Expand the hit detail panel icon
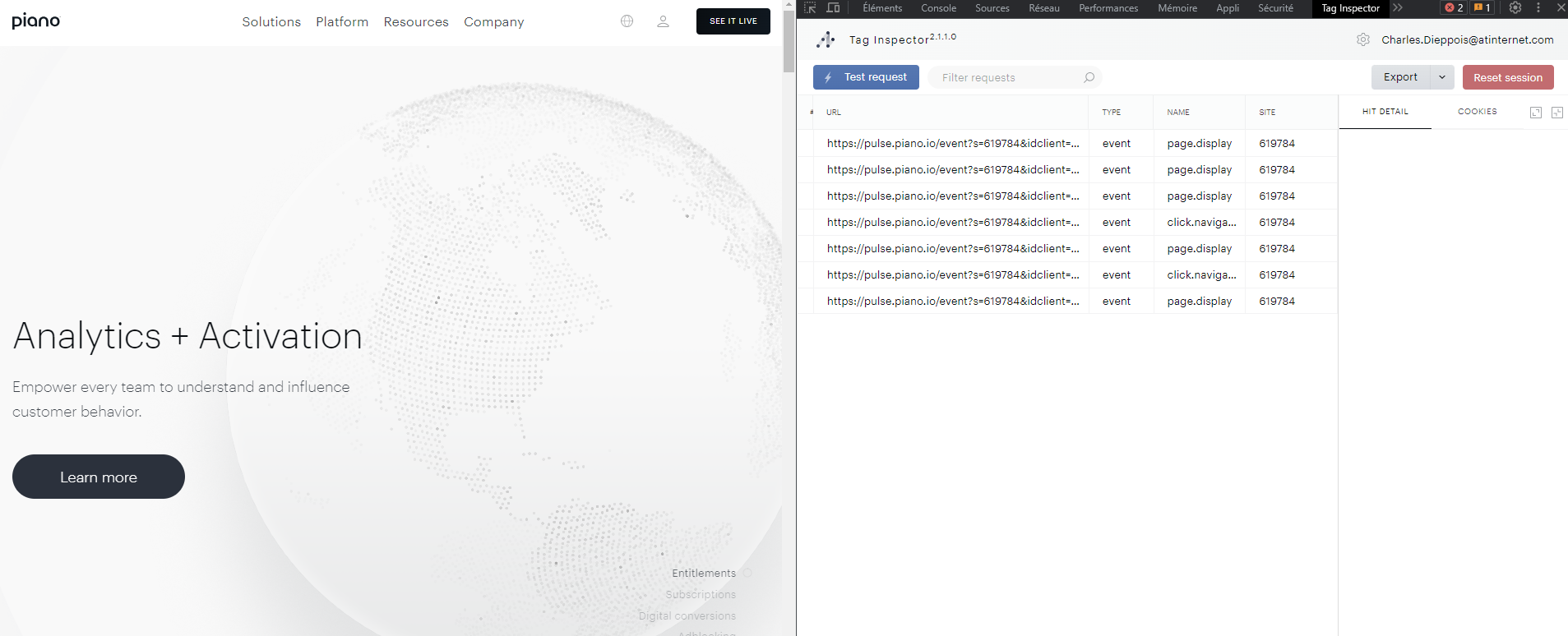The width and height of the screenshot is (1568, 636). coord(1535,113)
